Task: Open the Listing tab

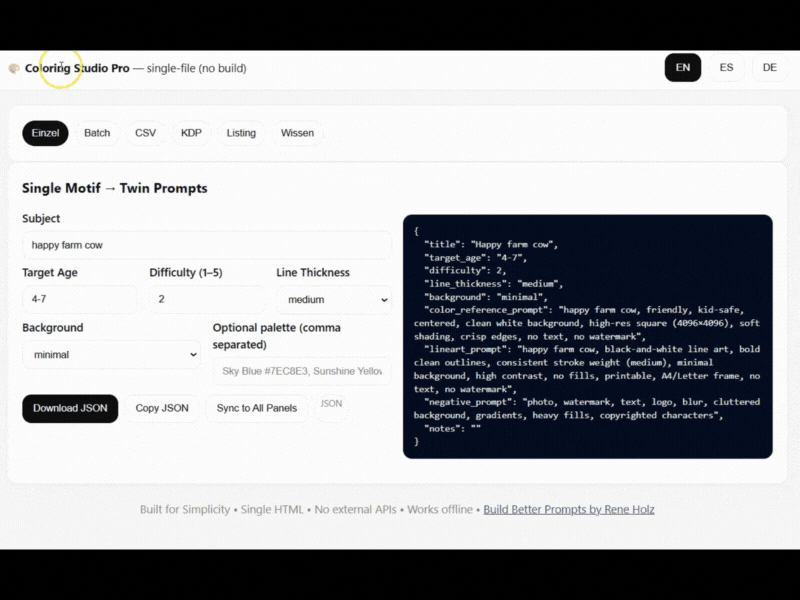Action: pyautogui.click(x=240, y=133)
